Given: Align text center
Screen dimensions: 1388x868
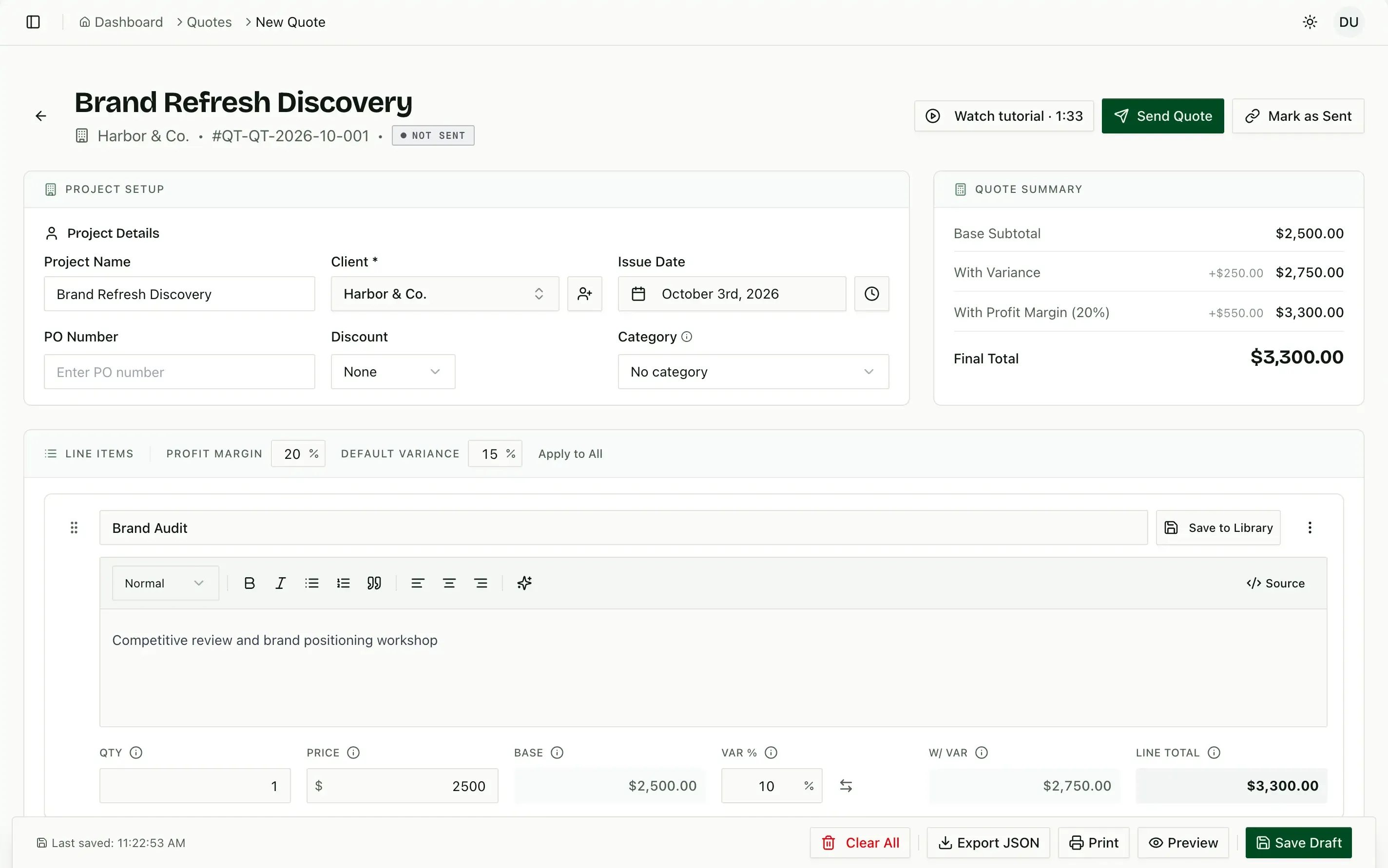Looking at the screenshot, I should [x=449, y=583].
